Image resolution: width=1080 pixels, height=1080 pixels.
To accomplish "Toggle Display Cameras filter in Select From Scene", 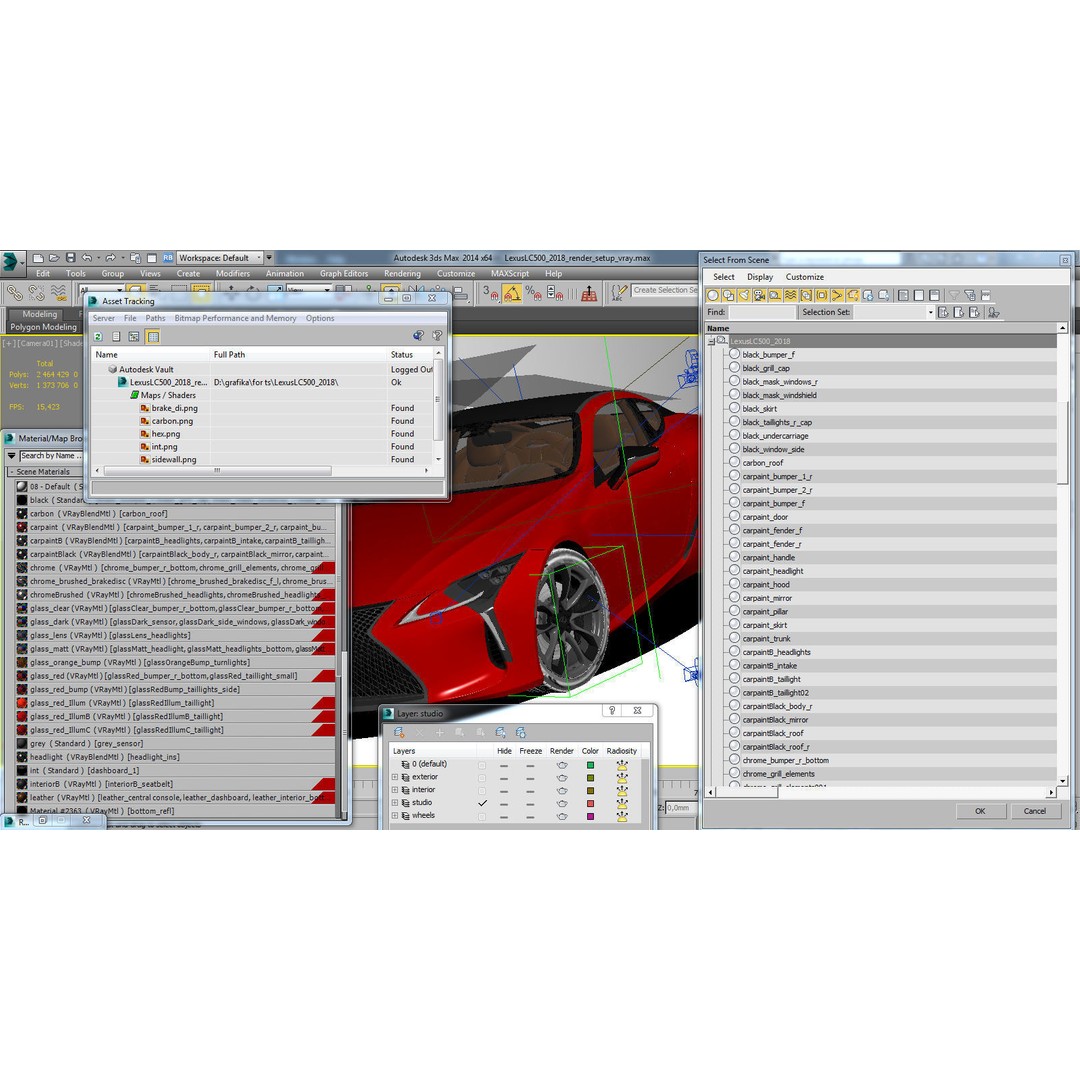I will [x=759, y=295].
